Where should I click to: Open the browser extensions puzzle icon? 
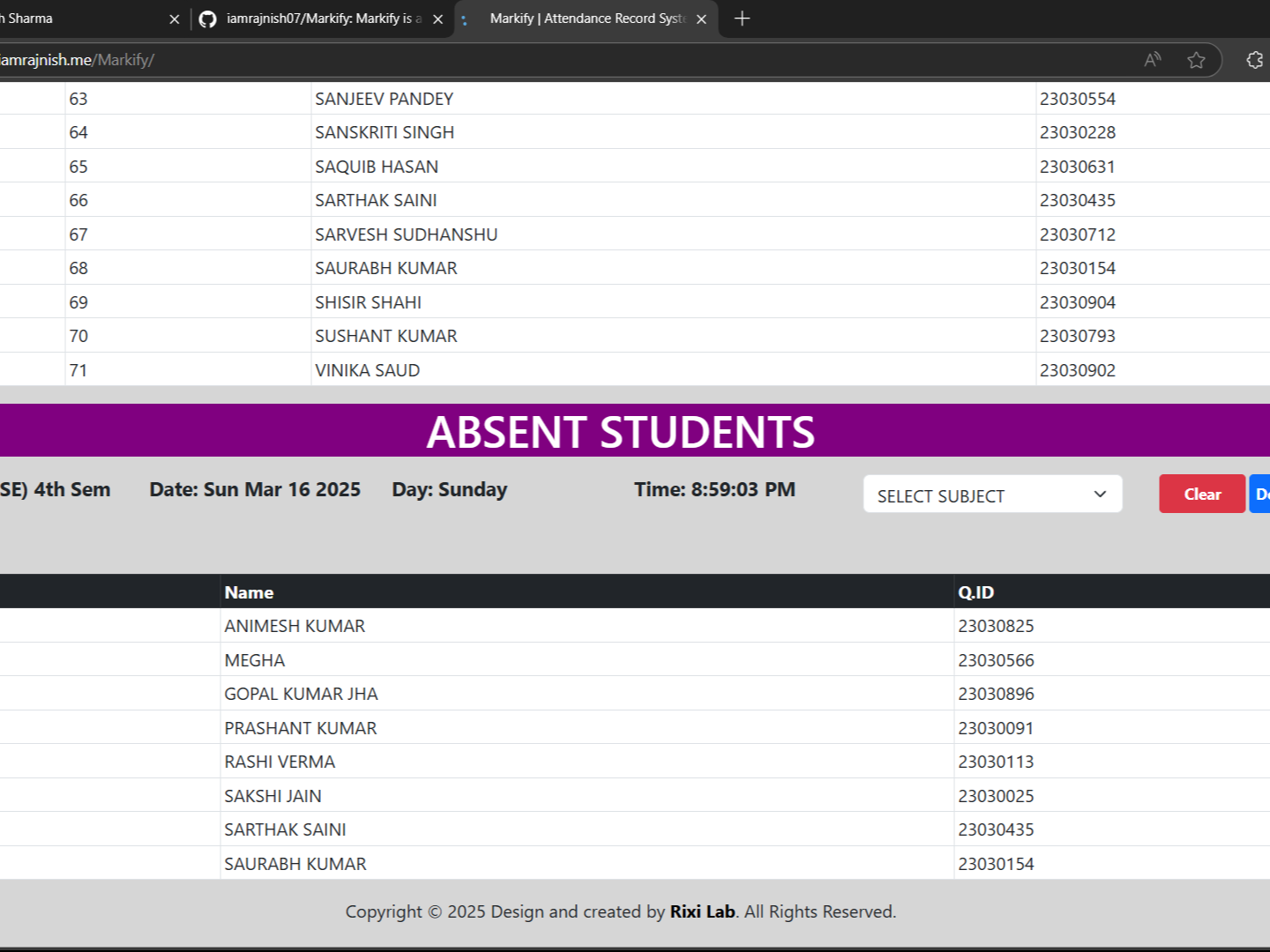point(1254,60)
